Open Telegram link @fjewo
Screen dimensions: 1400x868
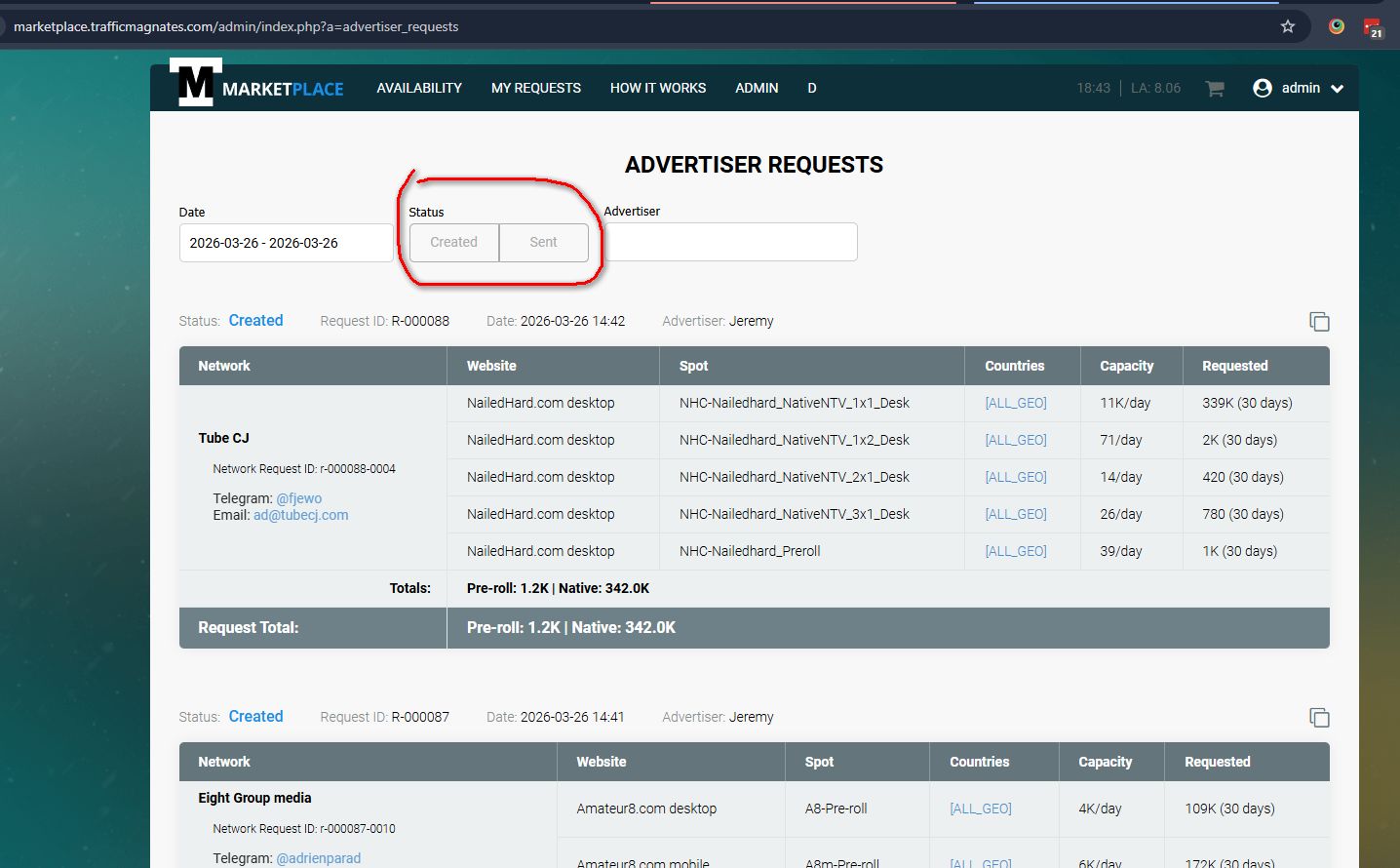coord(298,498)
